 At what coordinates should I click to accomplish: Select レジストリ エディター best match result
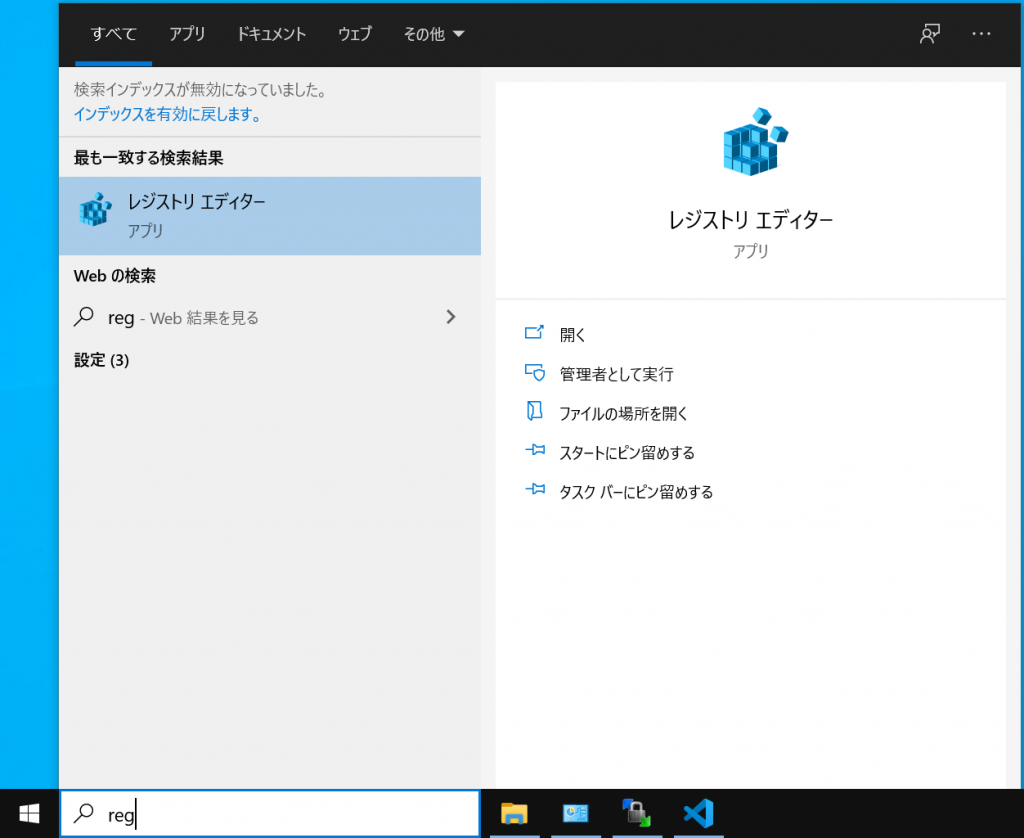pyautogui.click(x=270, y=216)
